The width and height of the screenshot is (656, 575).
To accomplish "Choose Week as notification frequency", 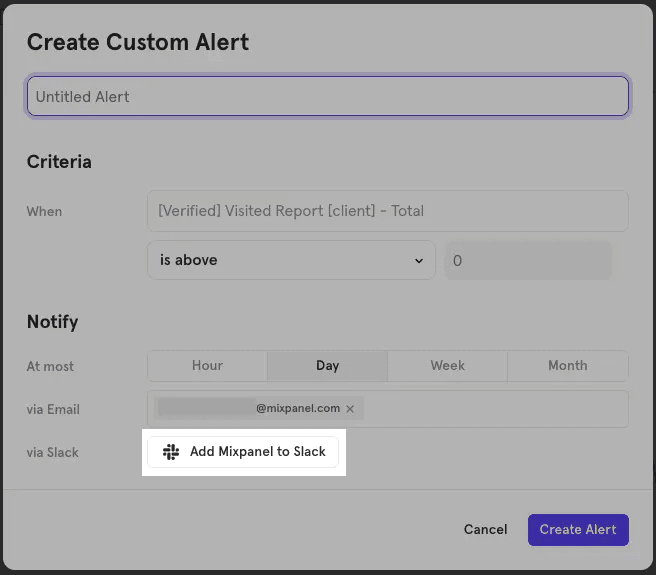I will coord(447,366).
